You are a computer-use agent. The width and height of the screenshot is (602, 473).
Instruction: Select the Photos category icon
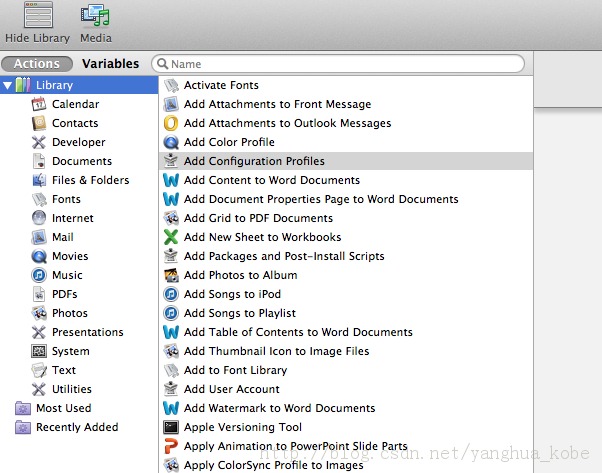39,313
